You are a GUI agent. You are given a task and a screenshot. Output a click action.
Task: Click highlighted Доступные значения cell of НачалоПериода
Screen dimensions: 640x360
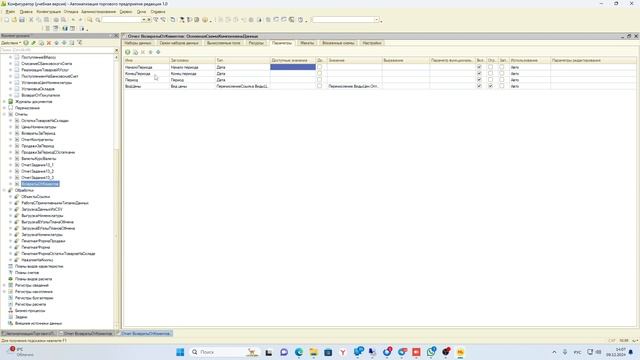click(293, 67)
